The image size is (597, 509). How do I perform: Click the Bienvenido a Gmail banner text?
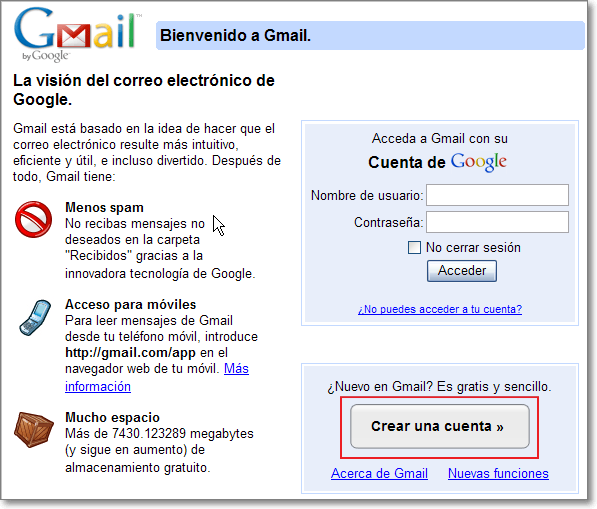pos(235,35)
